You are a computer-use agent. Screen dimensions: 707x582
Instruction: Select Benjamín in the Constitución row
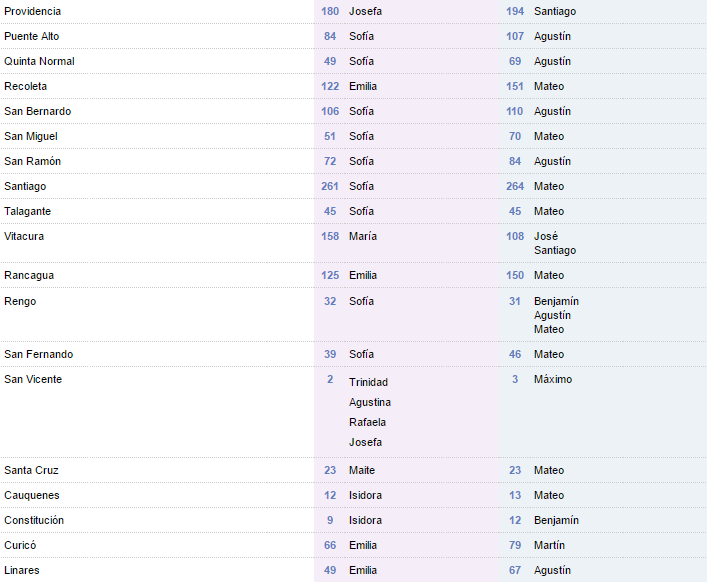556,520
